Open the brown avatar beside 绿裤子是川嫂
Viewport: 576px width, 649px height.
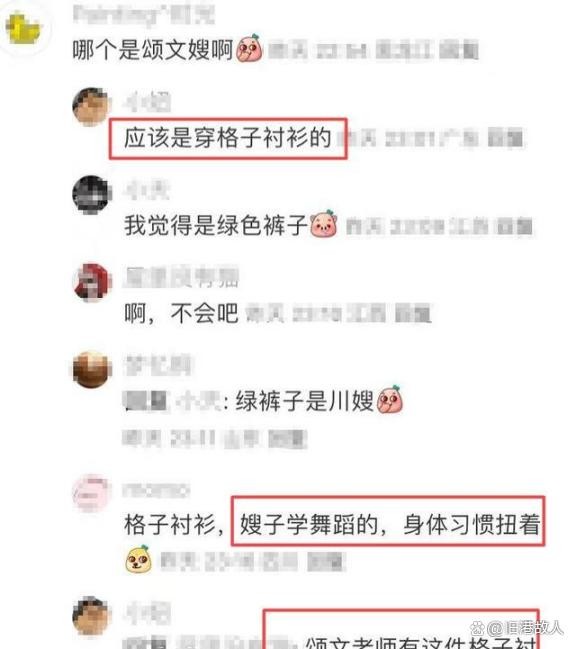coord(92,370)
